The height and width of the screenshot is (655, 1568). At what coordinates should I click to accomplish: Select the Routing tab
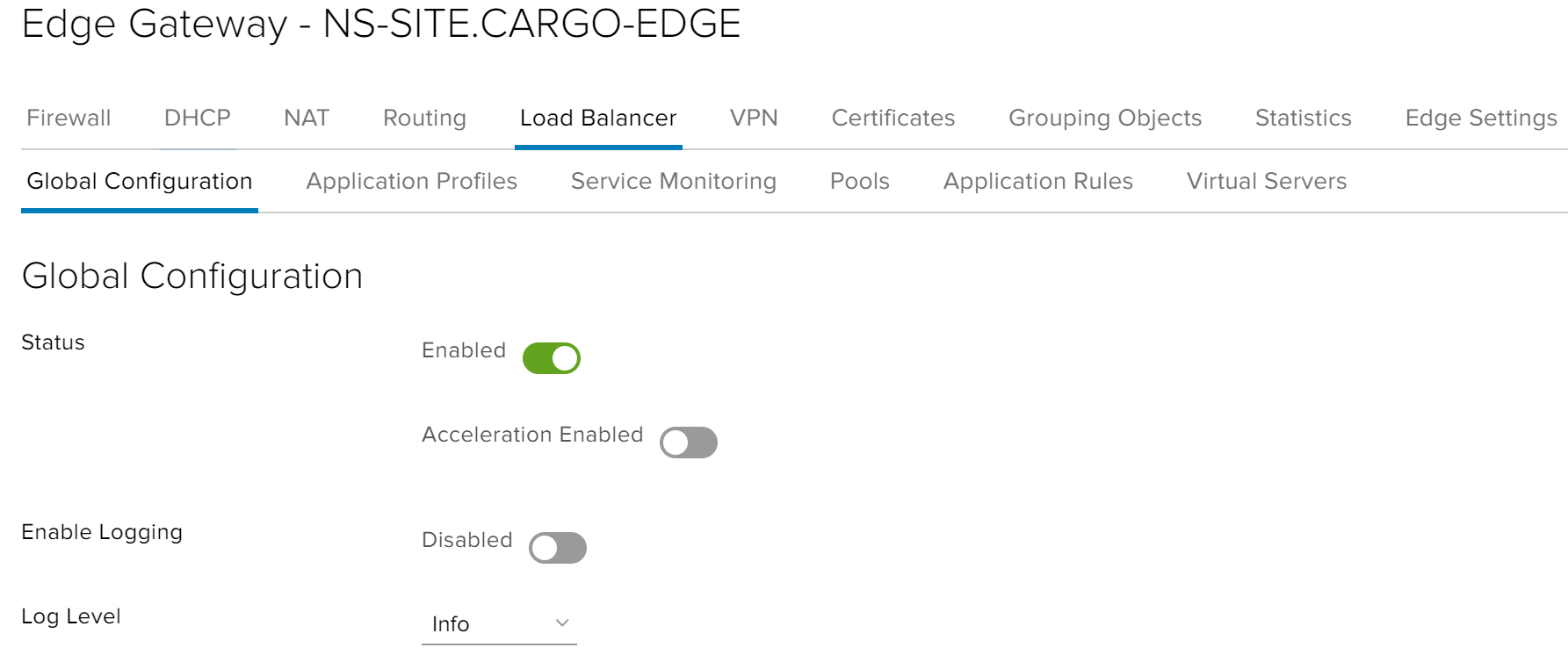pyautogui.click(x=424, y=118)
